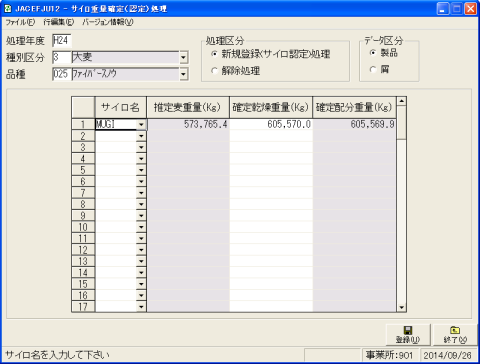The height and width of the screenshot is (364, 480).
Task: Click scroll down arrow of grid scrollbar
Action: [401, 308]
